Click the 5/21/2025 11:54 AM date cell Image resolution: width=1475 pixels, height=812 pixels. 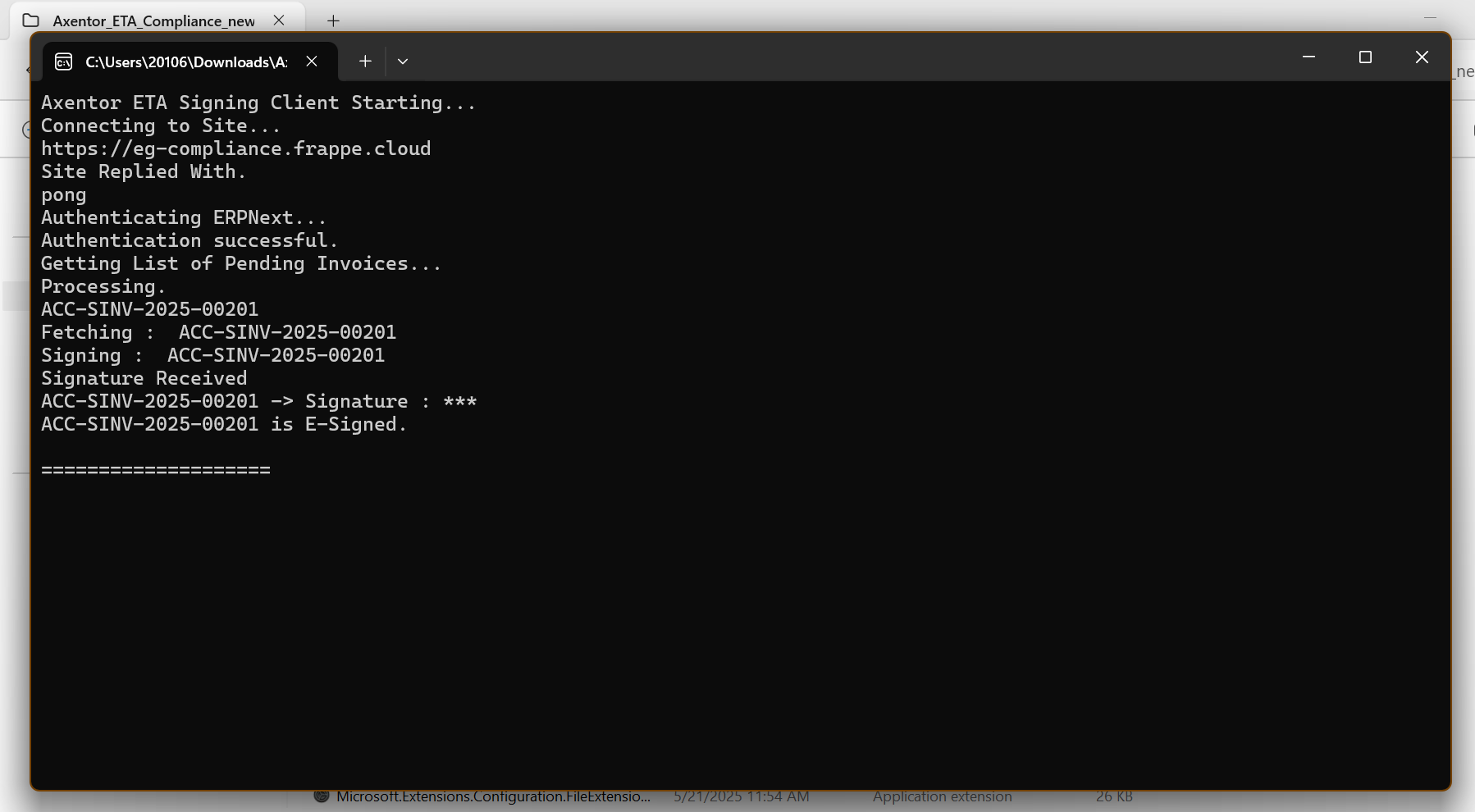(x=741, y=797)
